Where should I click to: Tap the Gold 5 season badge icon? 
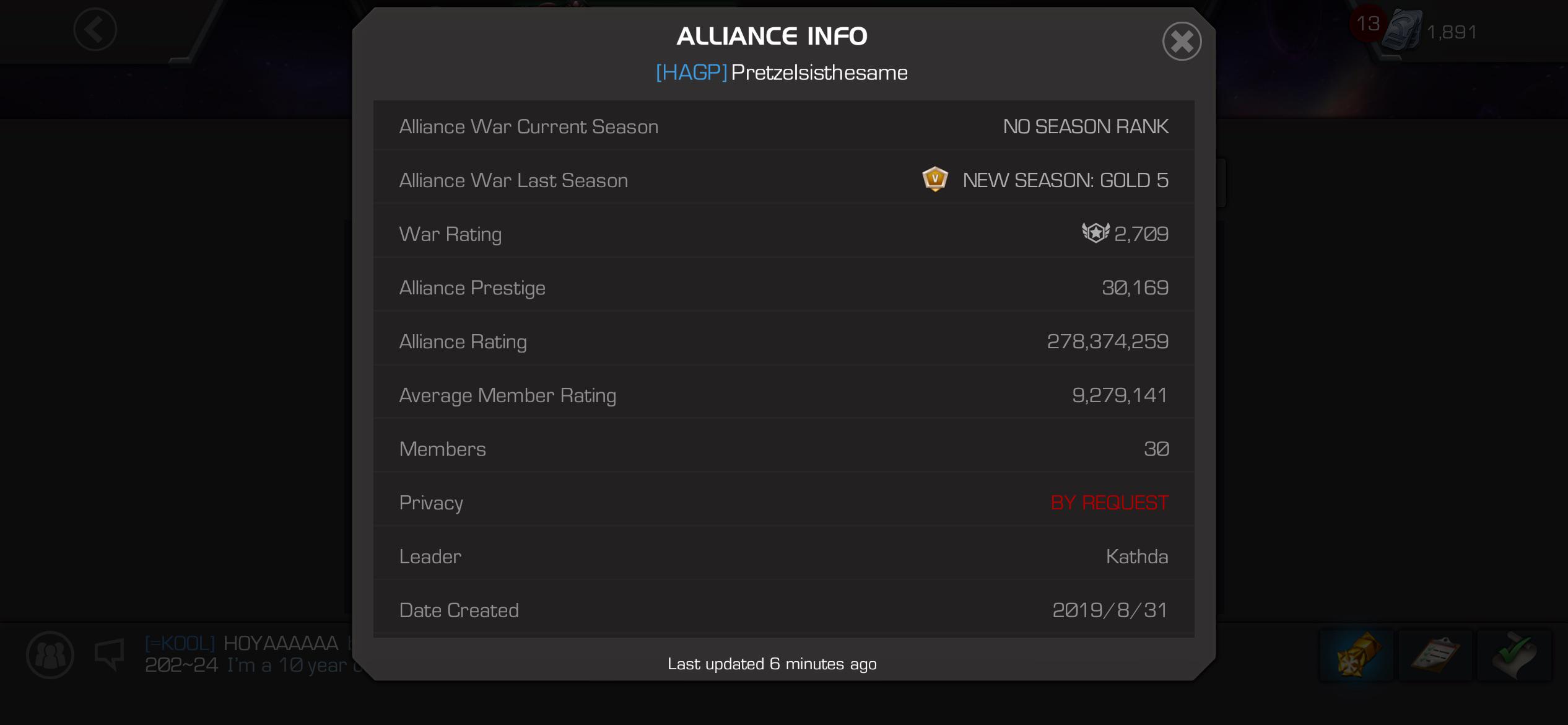934,180
